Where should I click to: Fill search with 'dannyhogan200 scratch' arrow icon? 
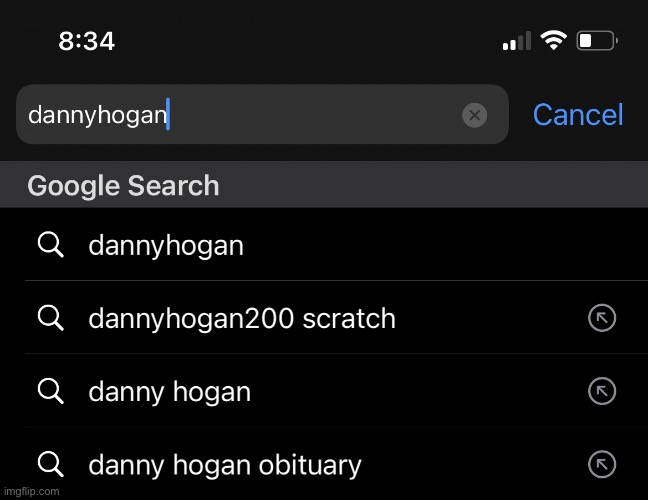(601, 319)
